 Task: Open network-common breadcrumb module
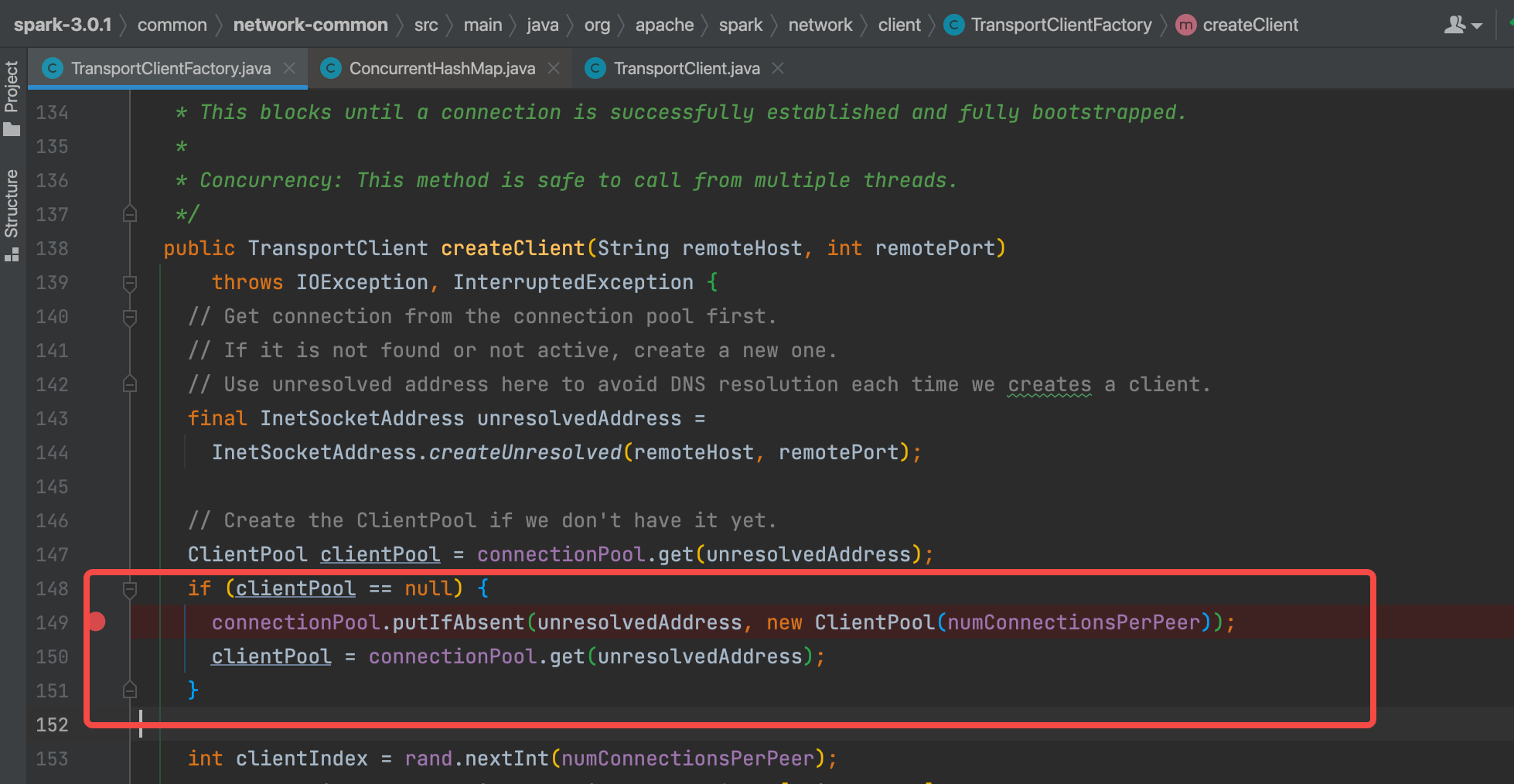click(311, 25)
